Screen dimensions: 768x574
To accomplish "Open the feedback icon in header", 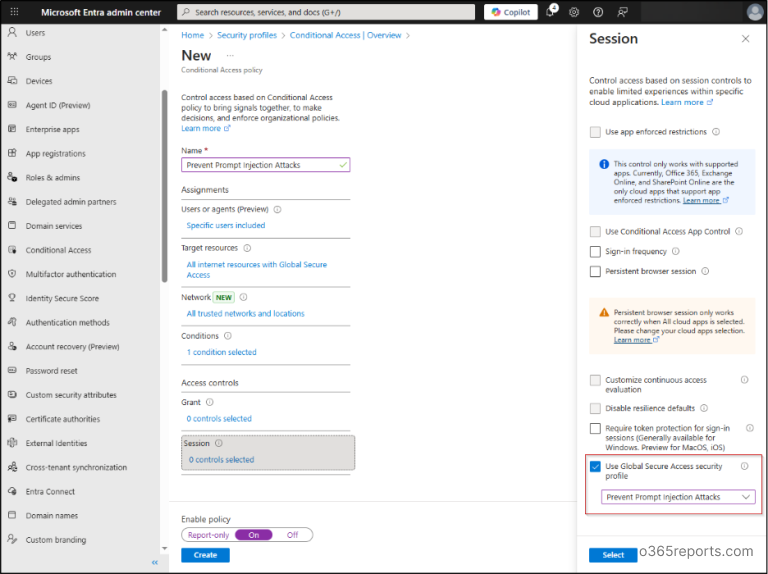I will [x=622, y=12].
